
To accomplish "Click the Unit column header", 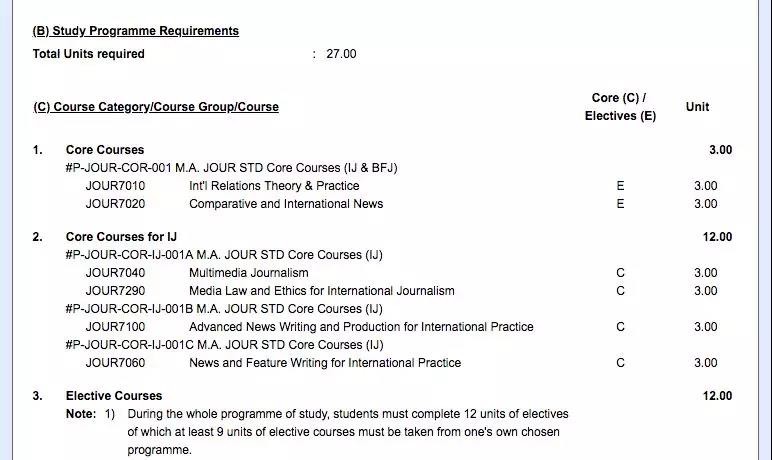I will (x=697, y=107).
